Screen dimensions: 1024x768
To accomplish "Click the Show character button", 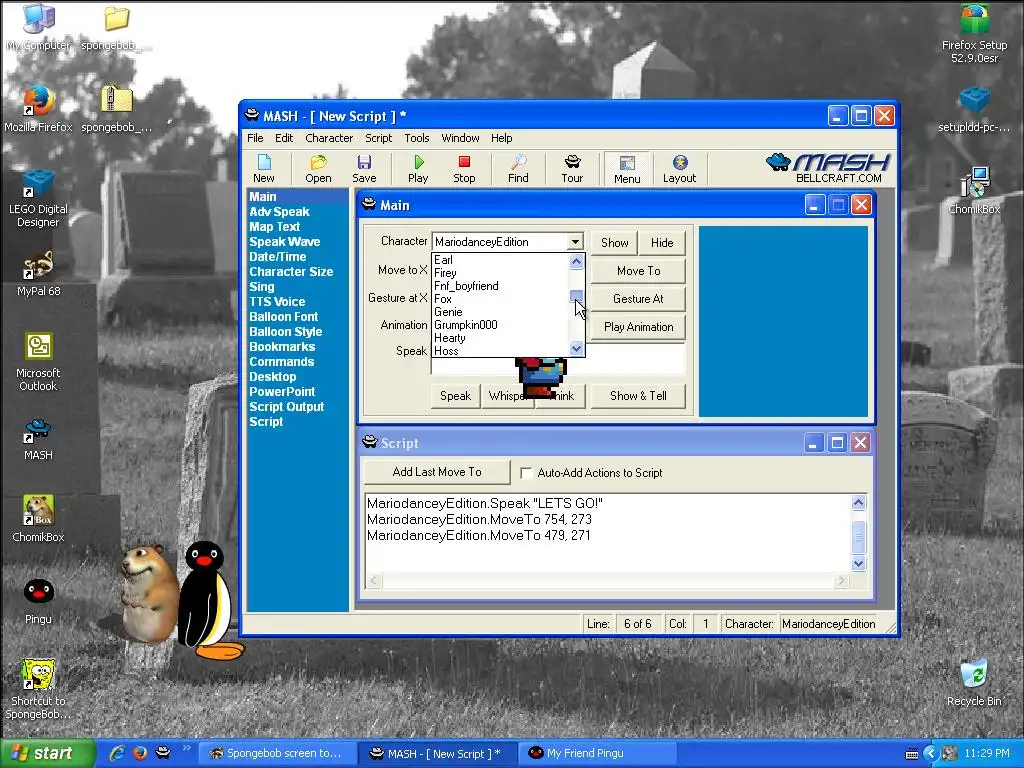I will pyautogui.click(x=615, y=243).
